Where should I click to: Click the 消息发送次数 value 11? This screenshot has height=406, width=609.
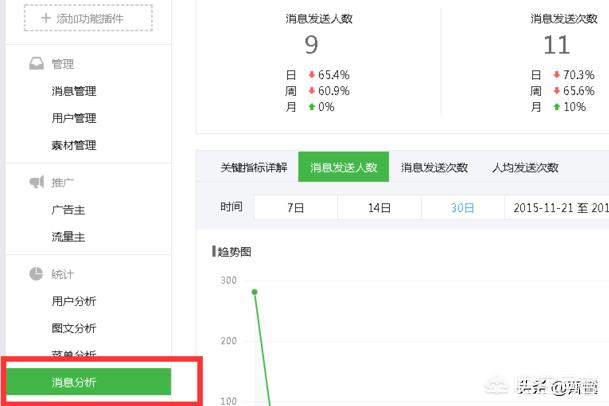pos(557,45)
